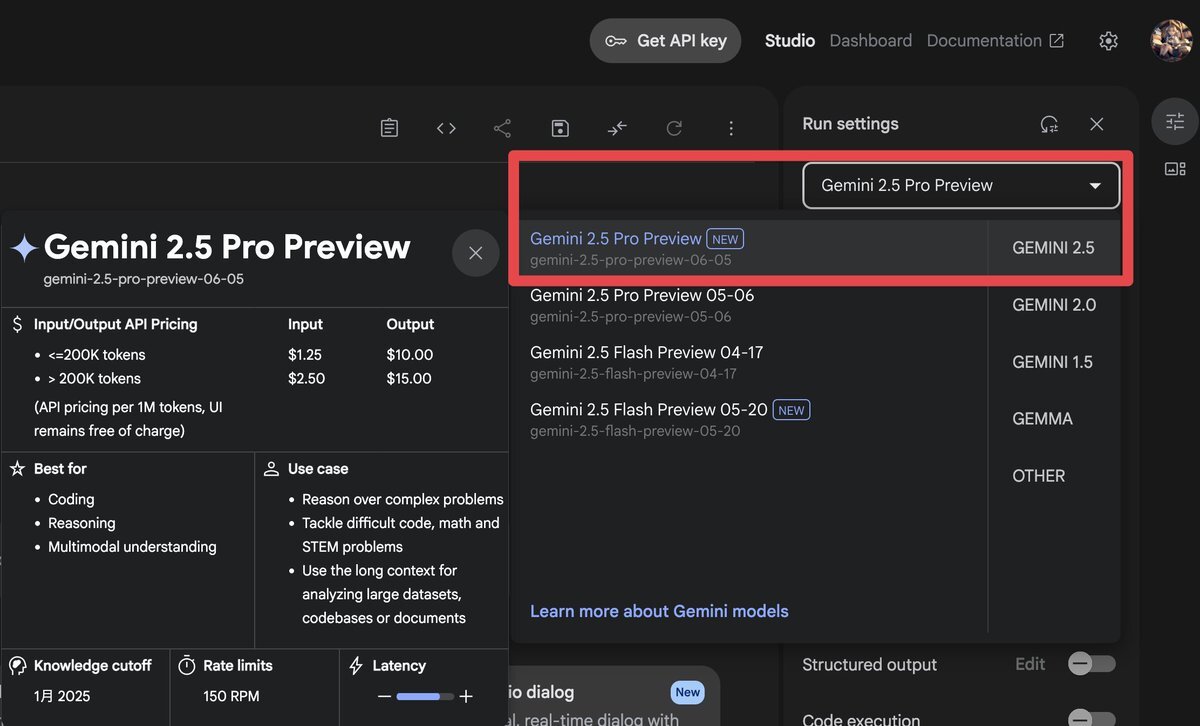Choose the GEMINI 1.5 category

click(x=1053, y=362)
